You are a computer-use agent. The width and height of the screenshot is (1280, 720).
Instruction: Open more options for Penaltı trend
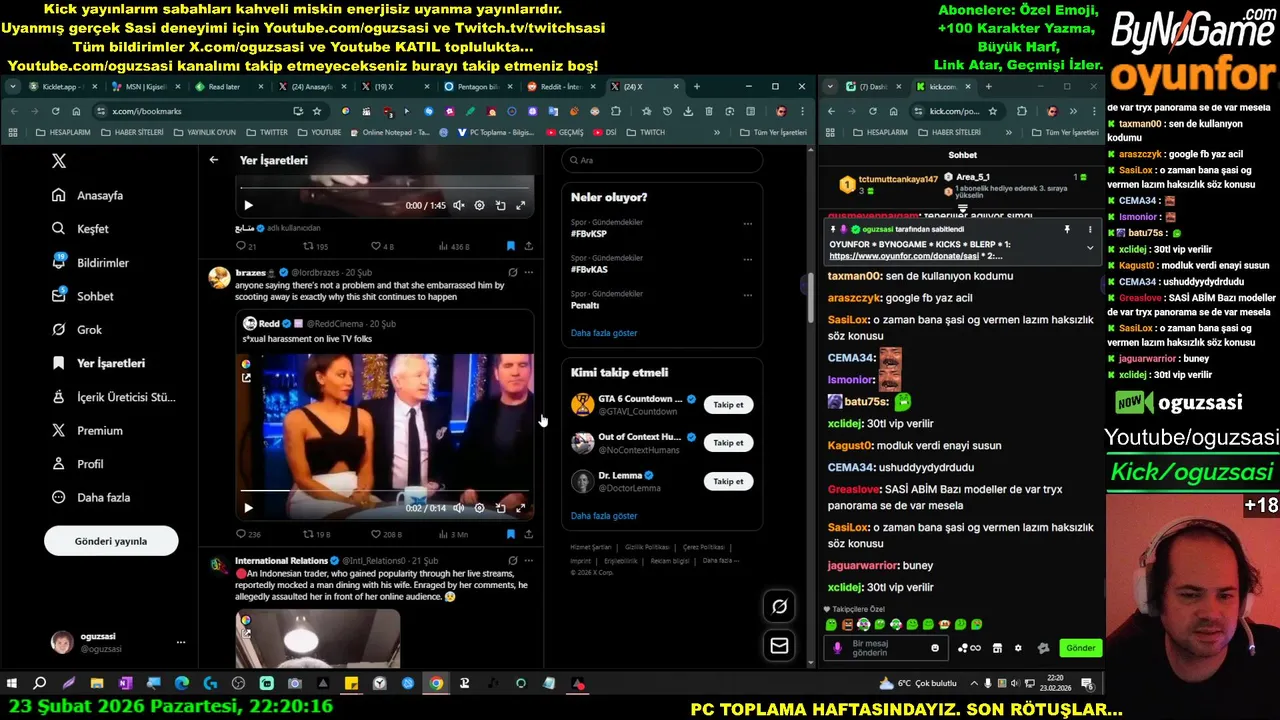[747, 296]
